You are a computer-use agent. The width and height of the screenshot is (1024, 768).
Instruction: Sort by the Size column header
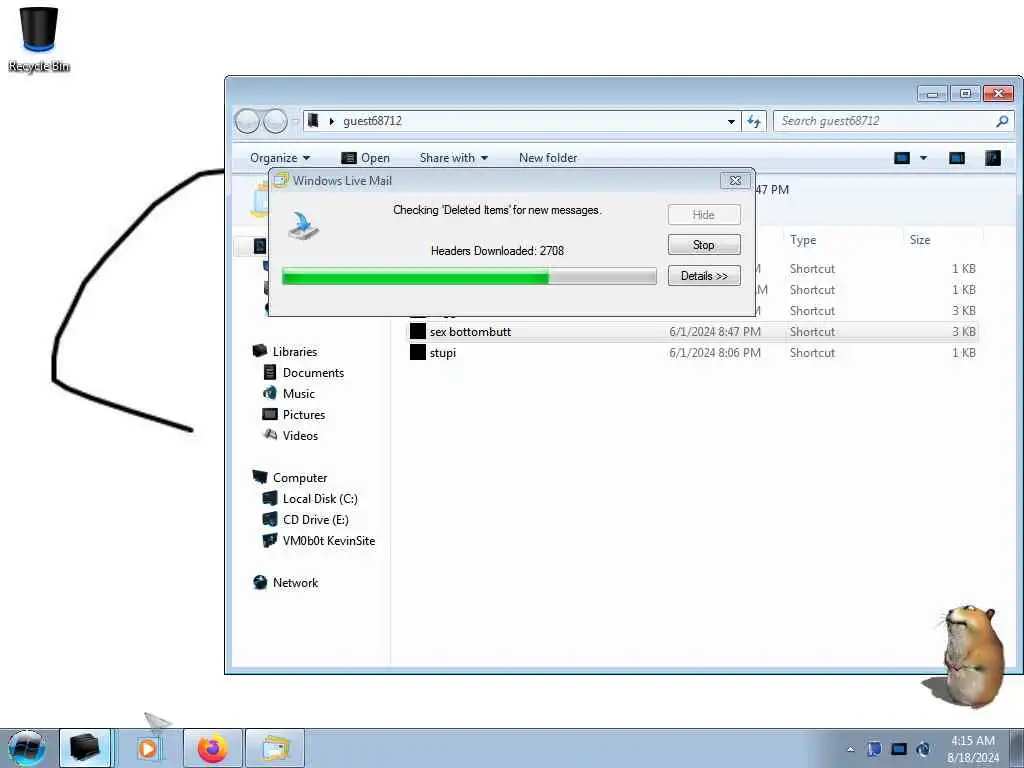pos(920,240)
